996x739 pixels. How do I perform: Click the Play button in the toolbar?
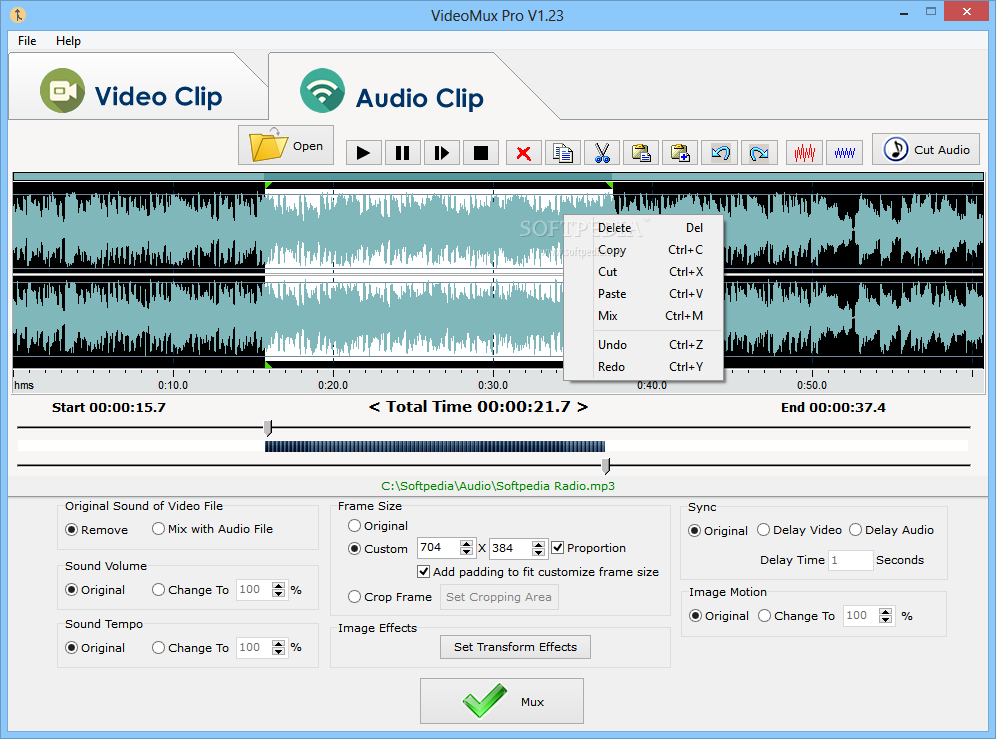363,153
